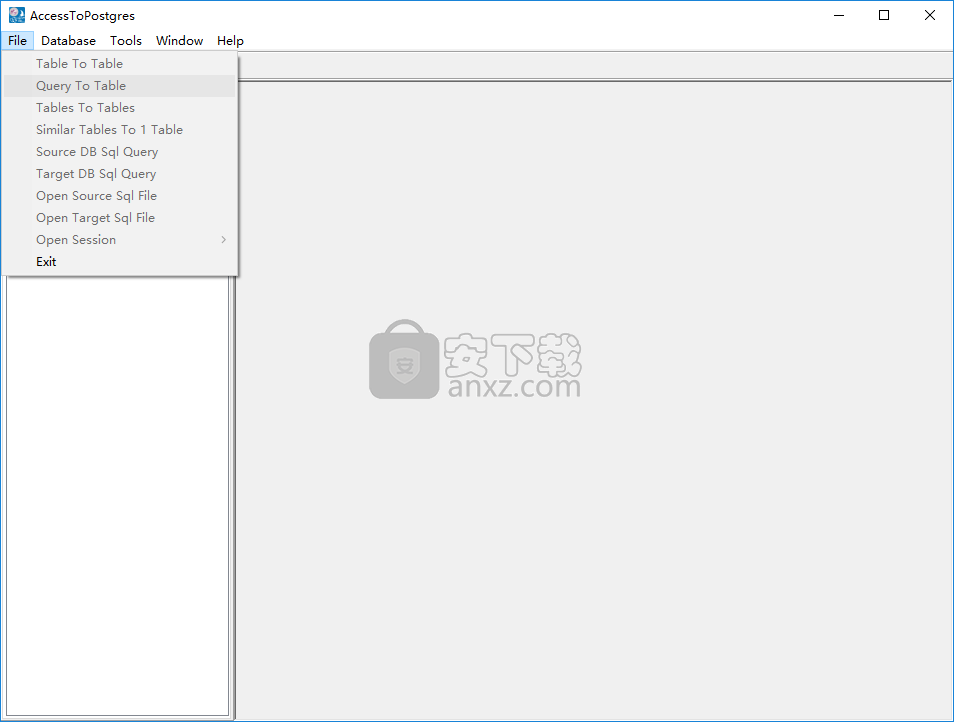Open the File menu

[17, 41]
